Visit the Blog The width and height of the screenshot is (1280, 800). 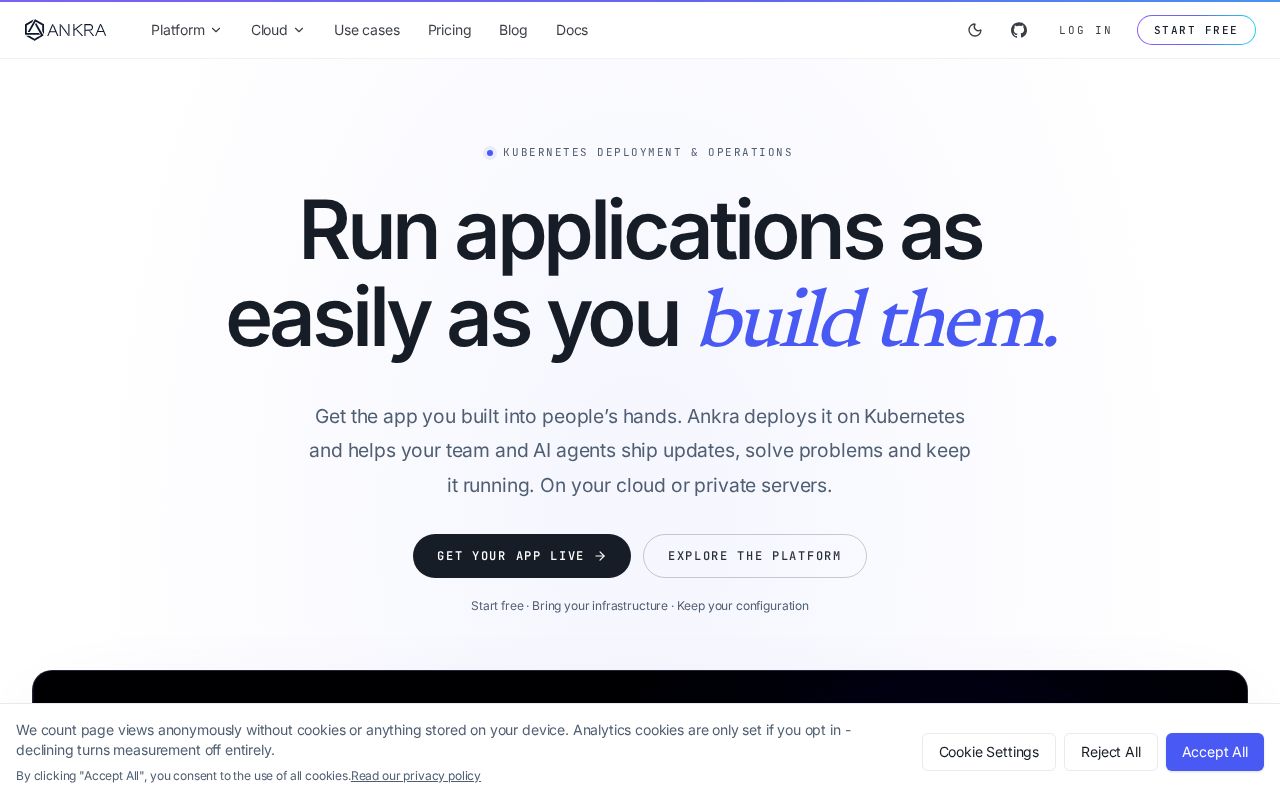click(513, 30)
